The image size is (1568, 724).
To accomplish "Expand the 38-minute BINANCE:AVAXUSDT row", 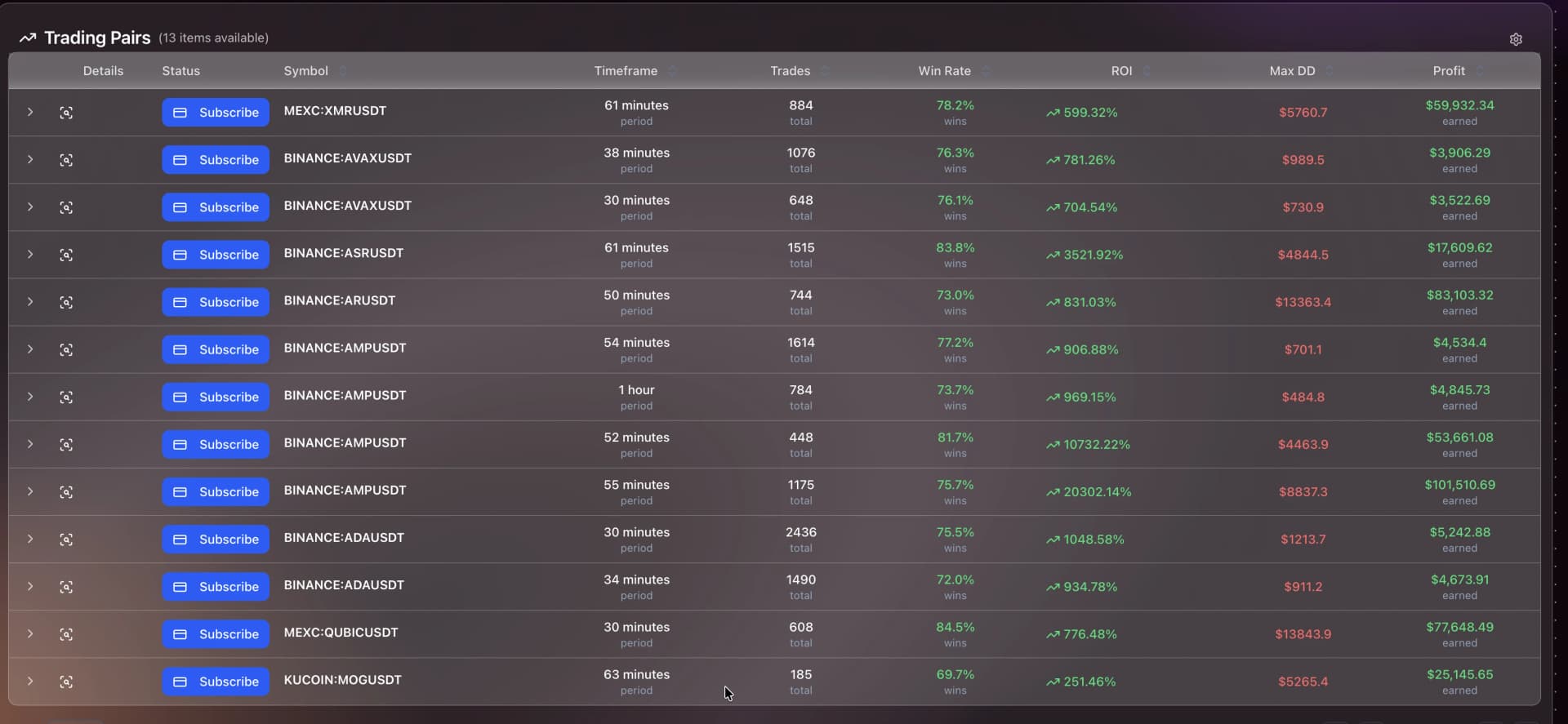I will pos(31,160).
